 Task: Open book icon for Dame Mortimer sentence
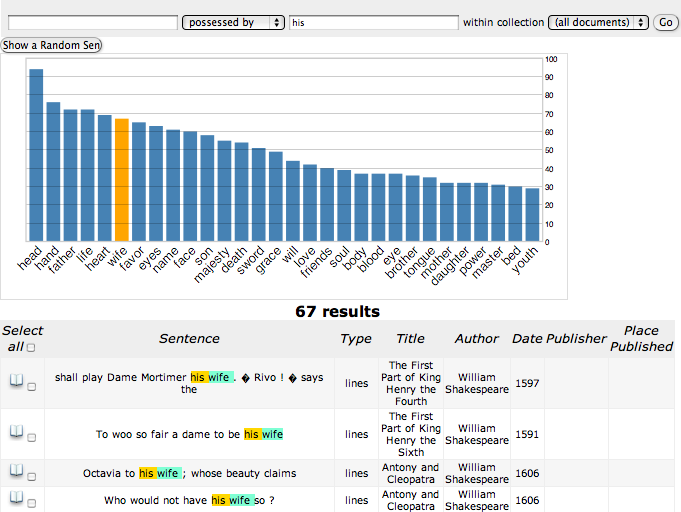(x=16, y=380)
